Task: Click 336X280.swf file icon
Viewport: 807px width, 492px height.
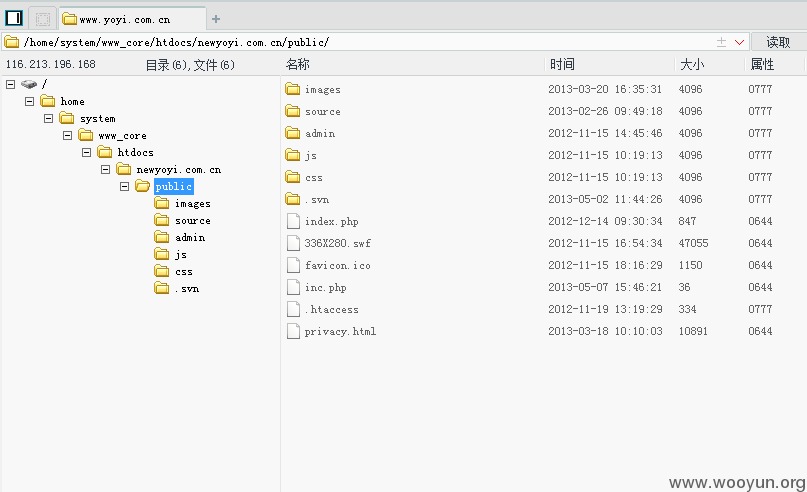Action: pyautogui.click(x=293, y=243)
